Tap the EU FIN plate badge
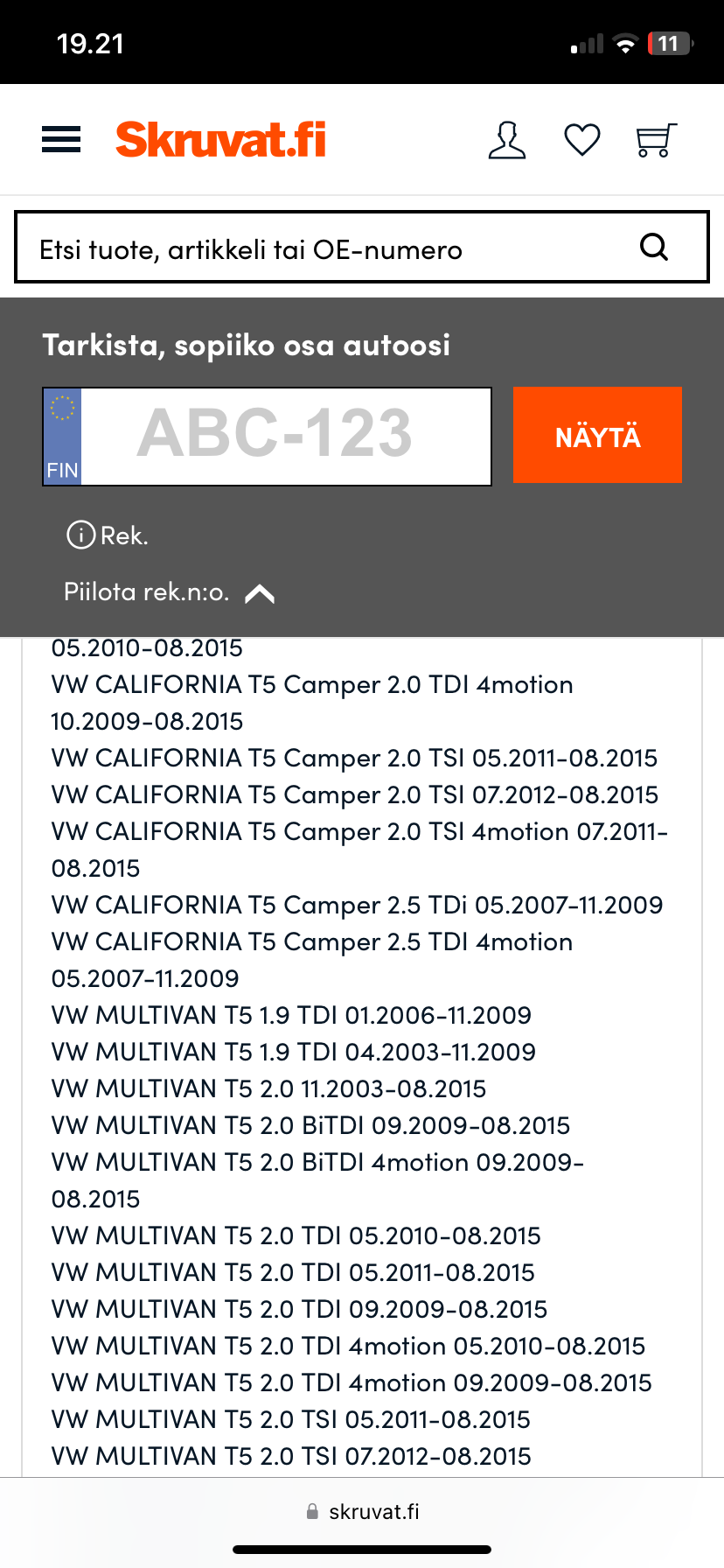 tap(63, 436)
